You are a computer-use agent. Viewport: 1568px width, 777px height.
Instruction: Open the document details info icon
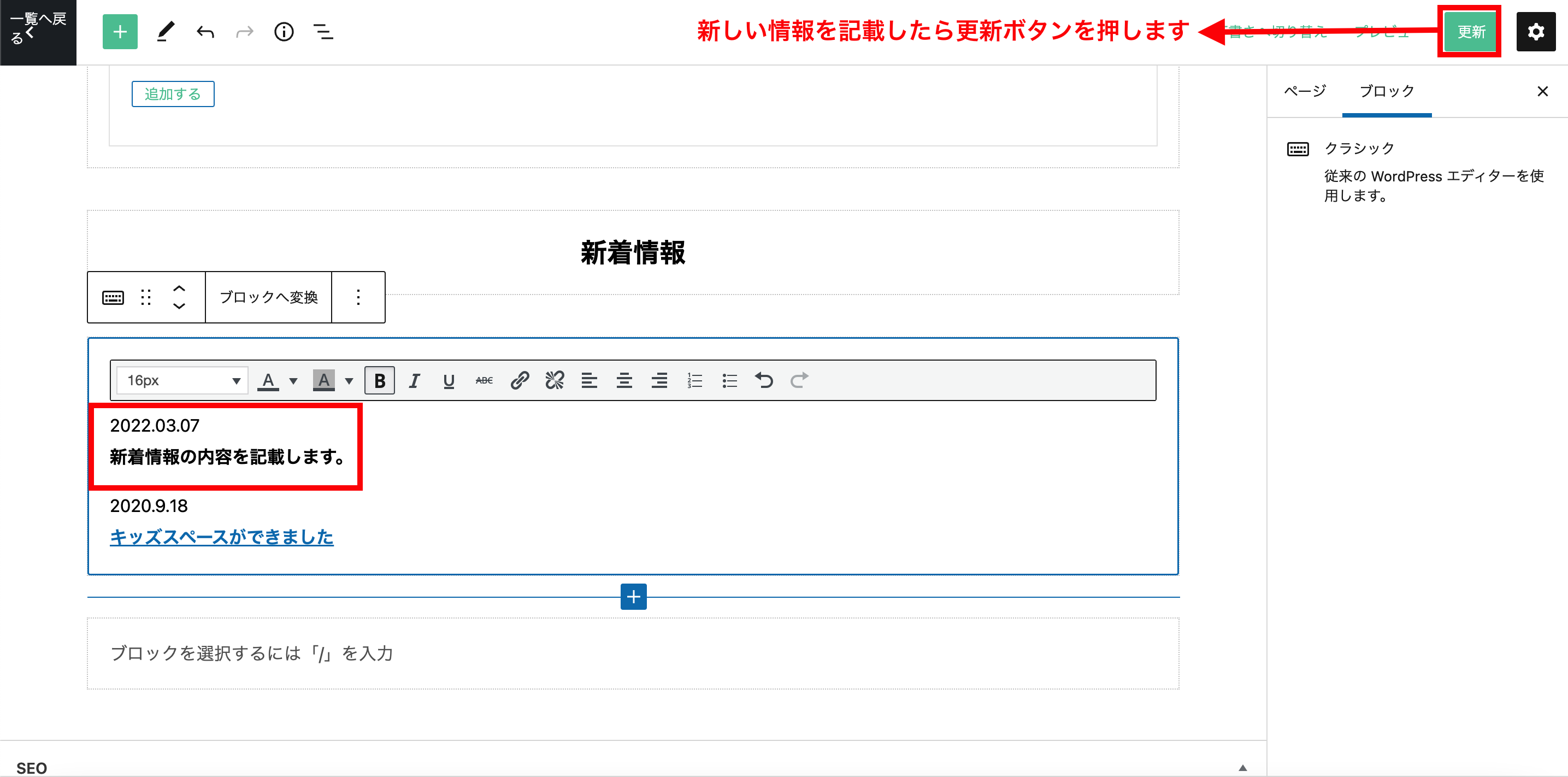(284, 32)
